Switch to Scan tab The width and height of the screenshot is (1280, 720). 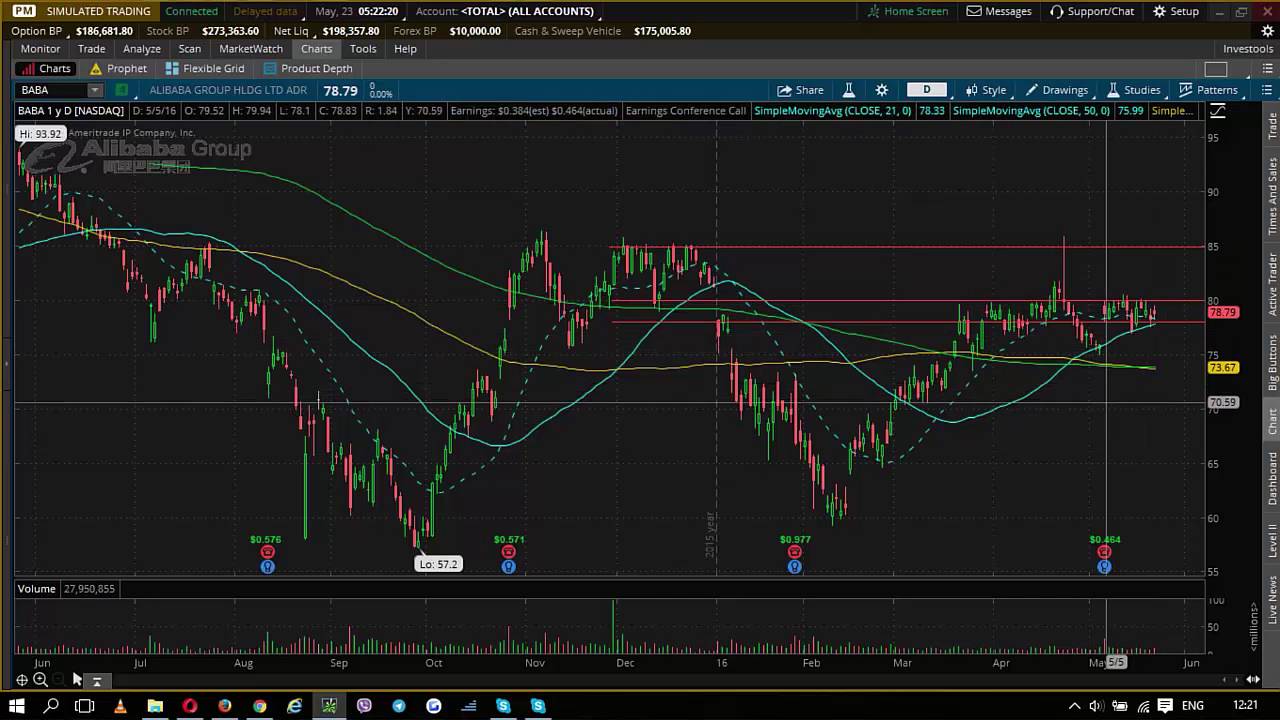[x=190, y=49]
